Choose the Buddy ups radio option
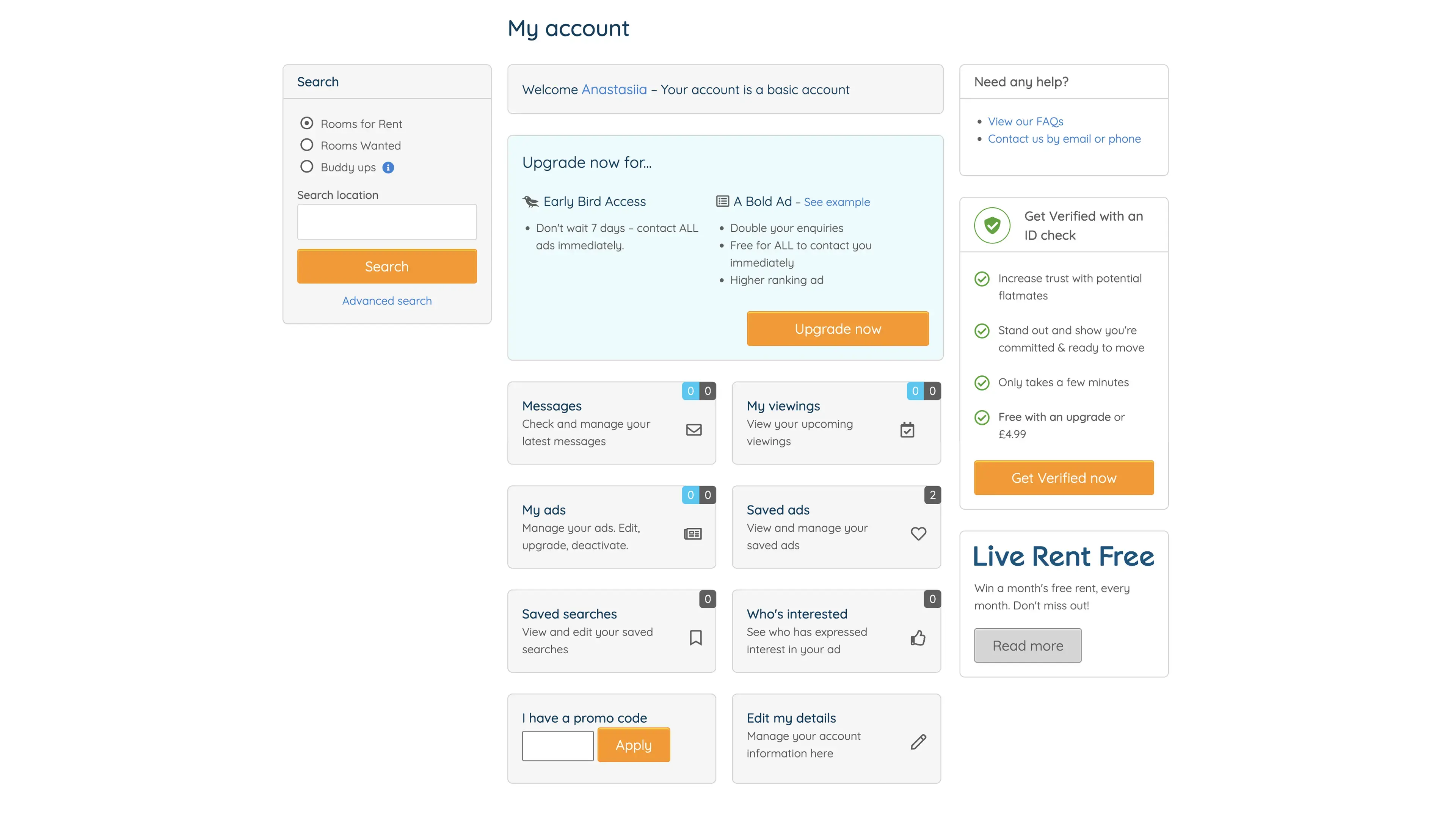 click(306, 167)
